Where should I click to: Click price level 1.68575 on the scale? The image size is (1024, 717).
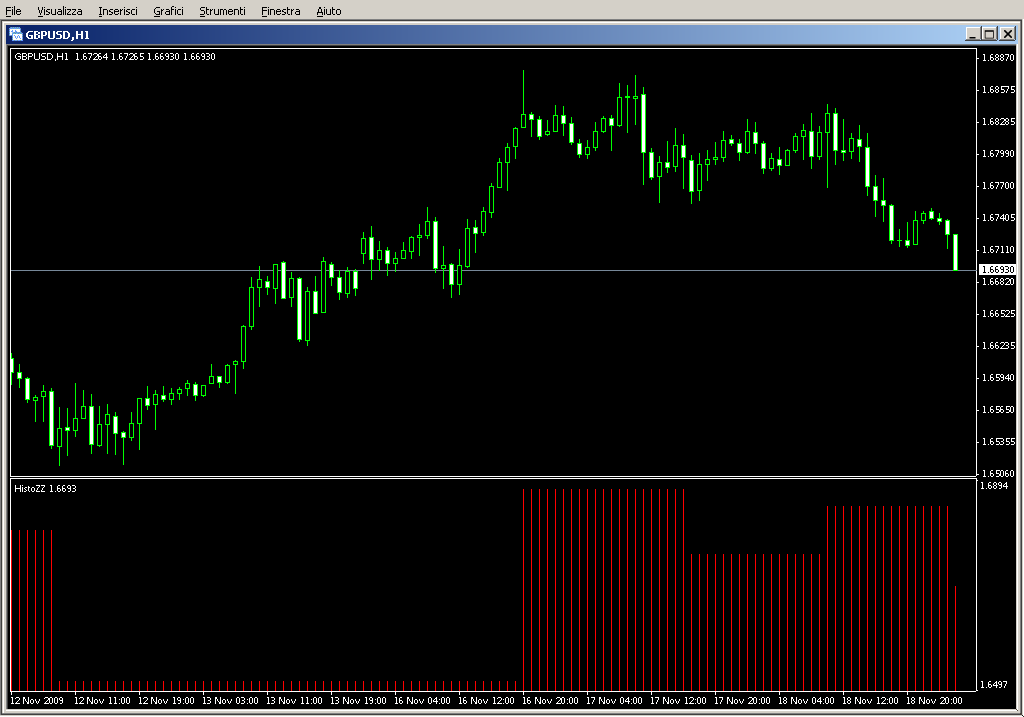(x=999, y=89)
